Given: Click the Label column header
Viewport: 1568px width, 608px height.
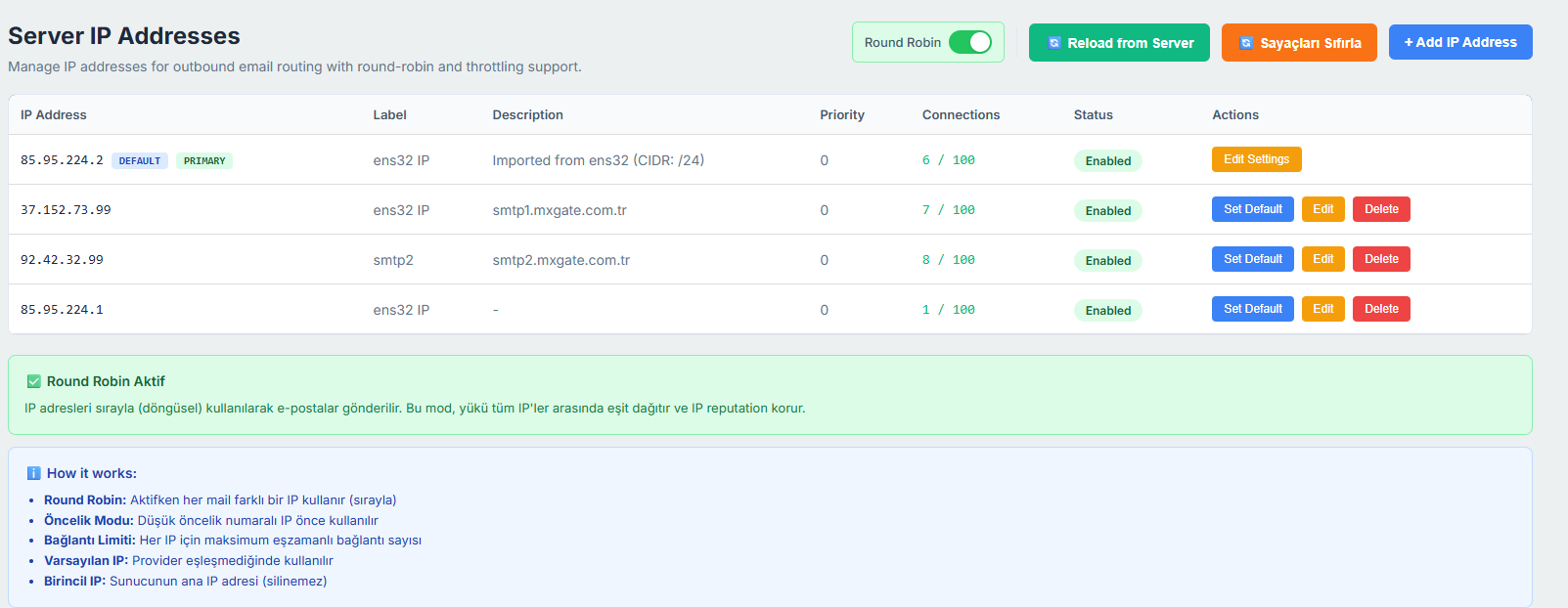Looking at the screenshot, I should (x=389, y=114).
